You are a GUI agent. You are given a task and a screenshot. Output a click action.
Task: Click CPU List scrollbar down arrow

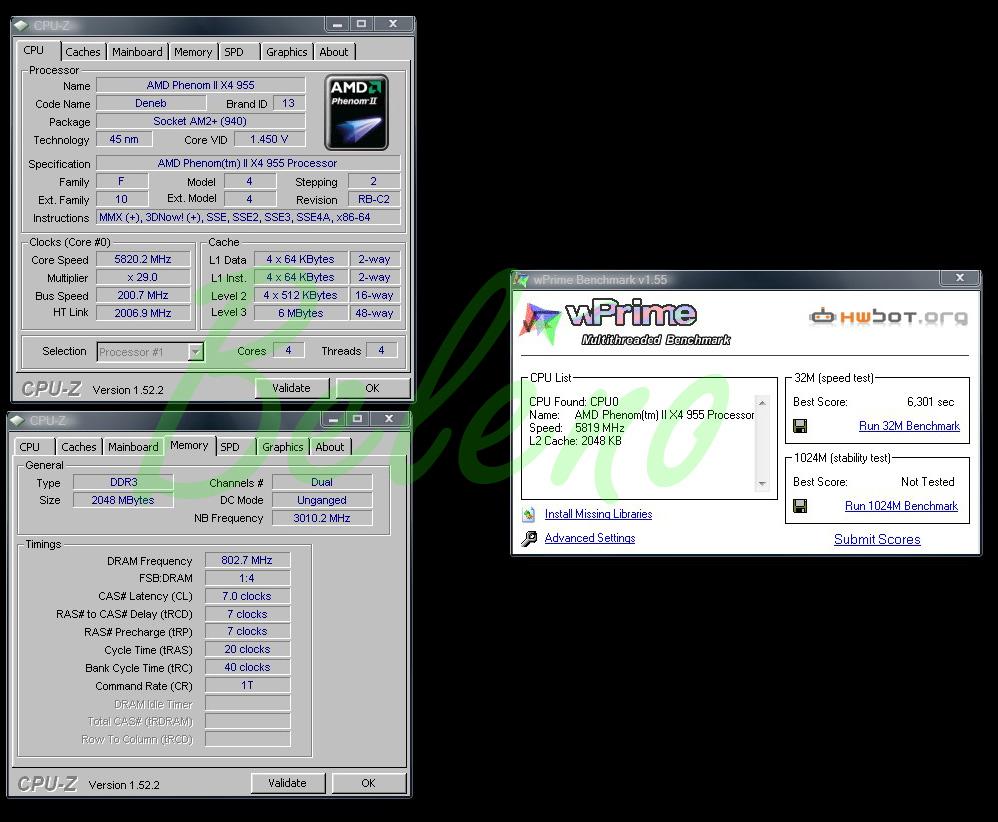[762, 484]
